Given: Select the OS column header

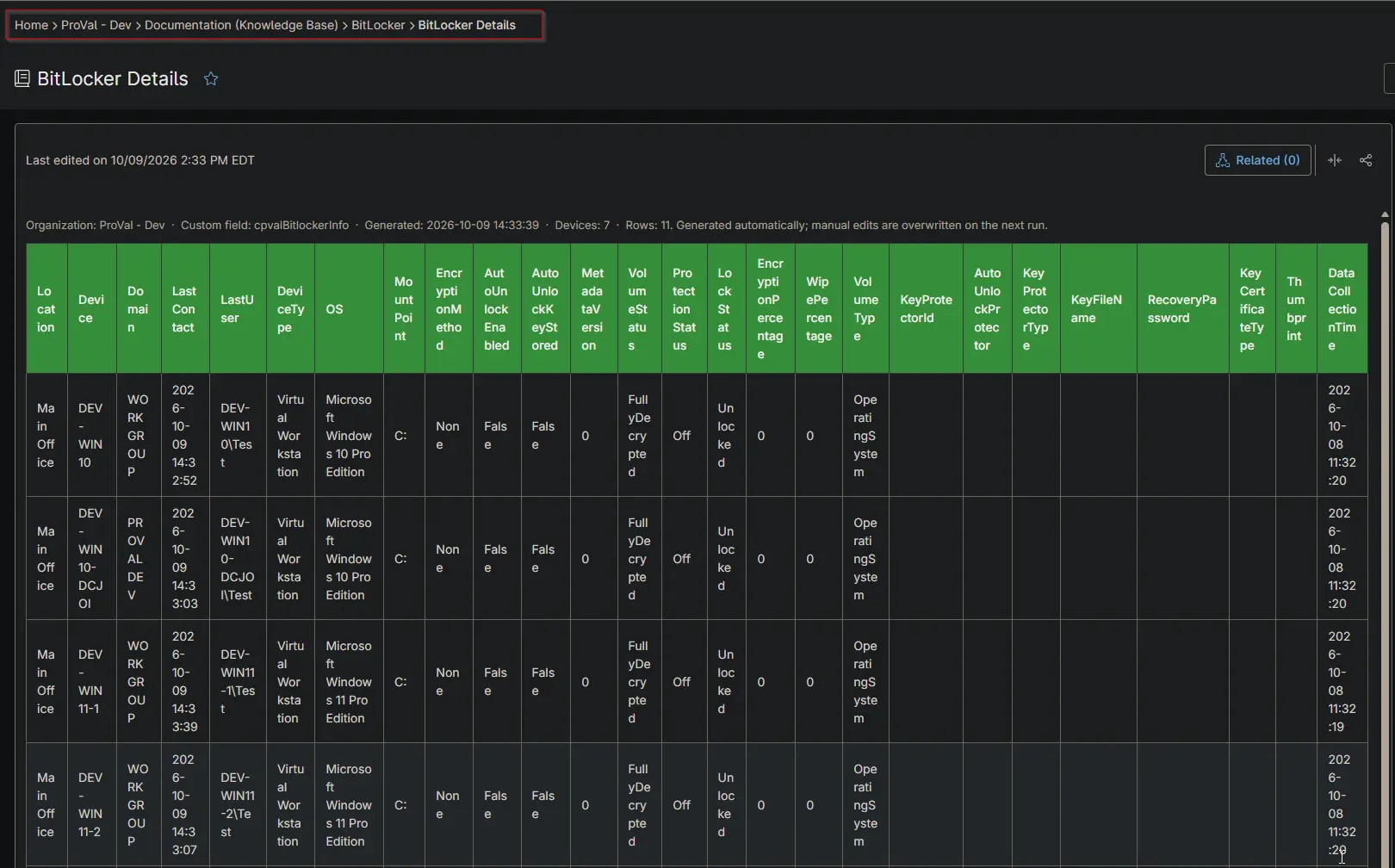Looking at the screenshot, I should pos(349,309).
